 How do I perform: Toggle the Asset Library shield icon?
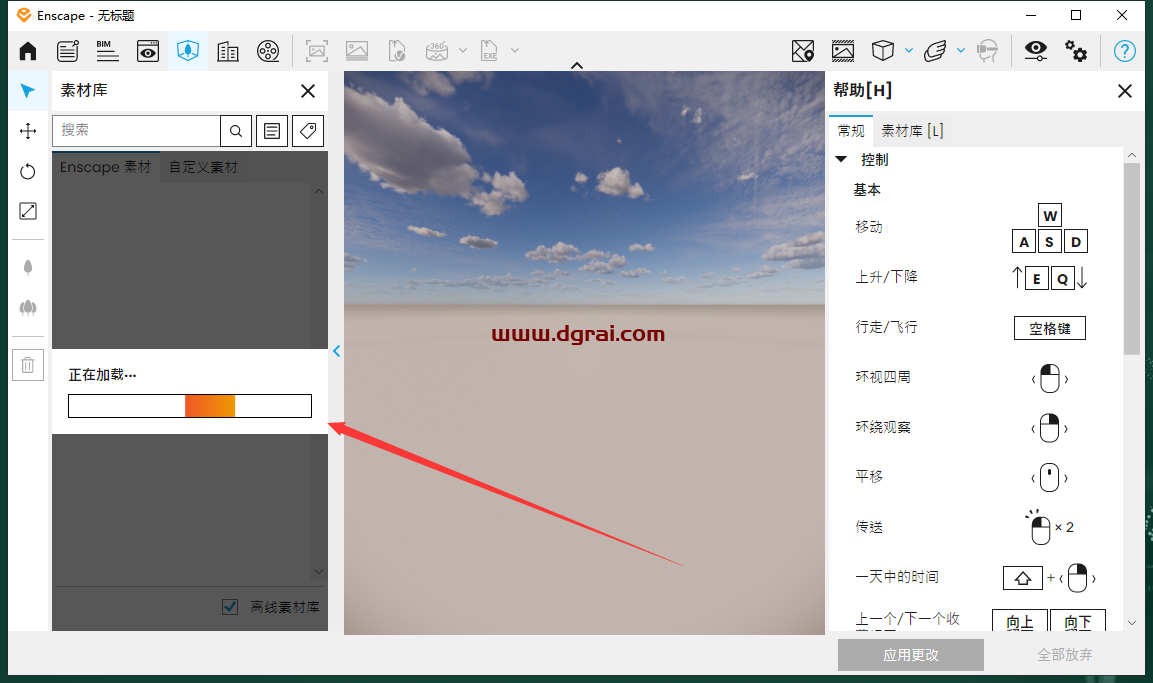coord(188,51)
